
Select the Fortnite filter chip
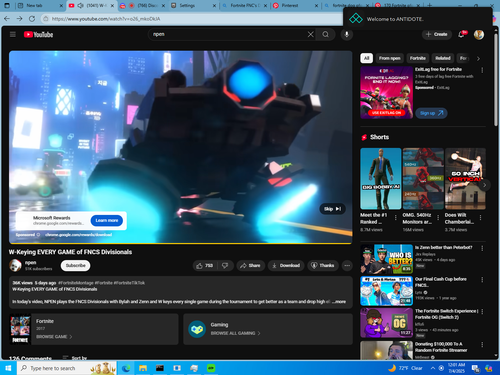click(418, 58)
